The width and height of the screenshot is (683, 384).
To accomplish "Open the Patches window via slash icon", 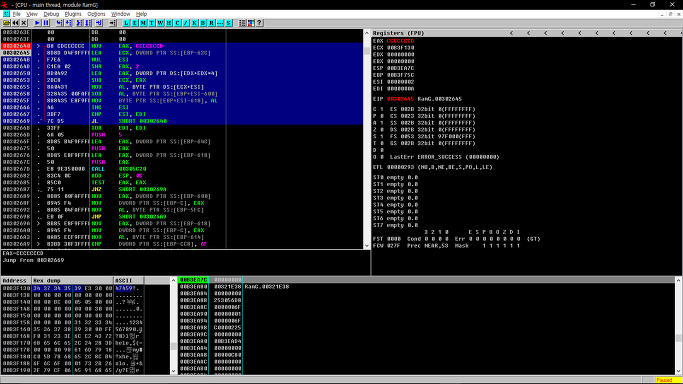I will pos(186,23).
